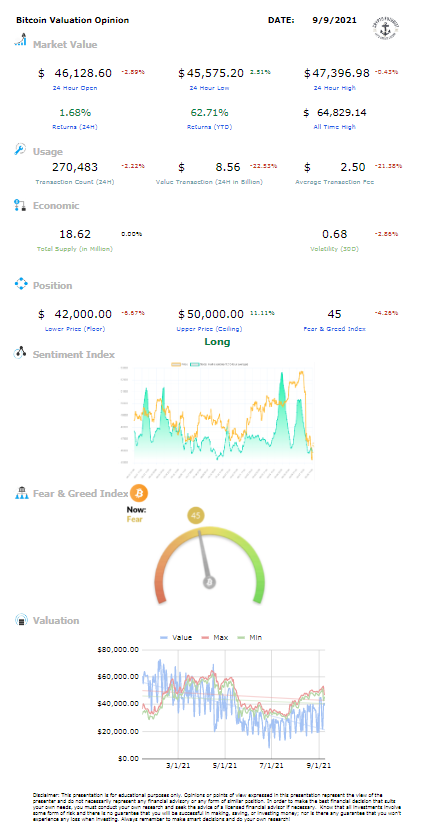Click the Usage wrench icon

pyautogui.click(x=20, y=149)
